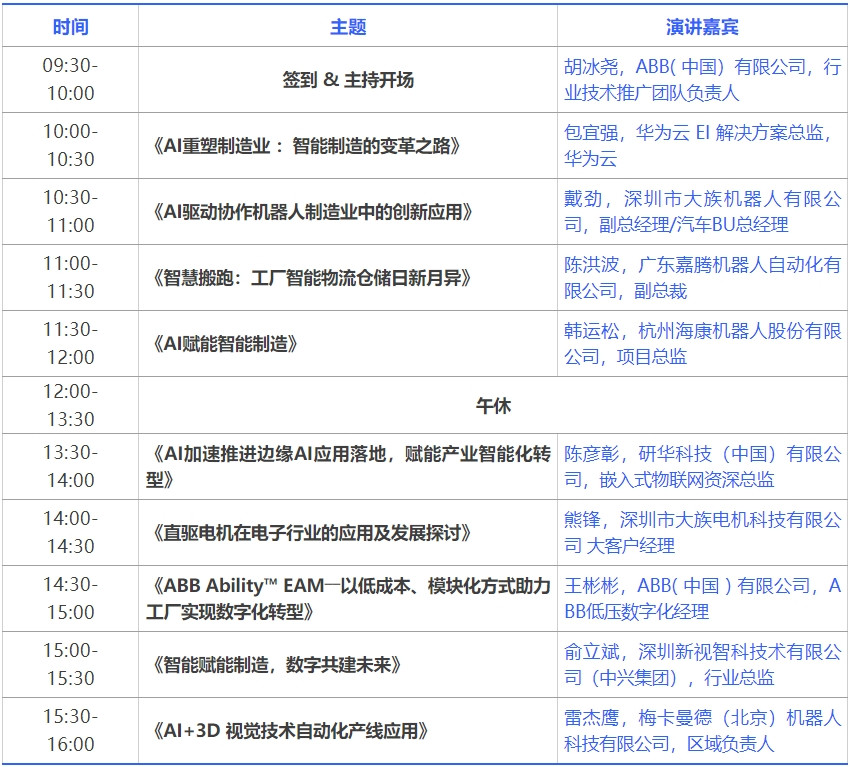Click the 主题 column header

point(348,26)
